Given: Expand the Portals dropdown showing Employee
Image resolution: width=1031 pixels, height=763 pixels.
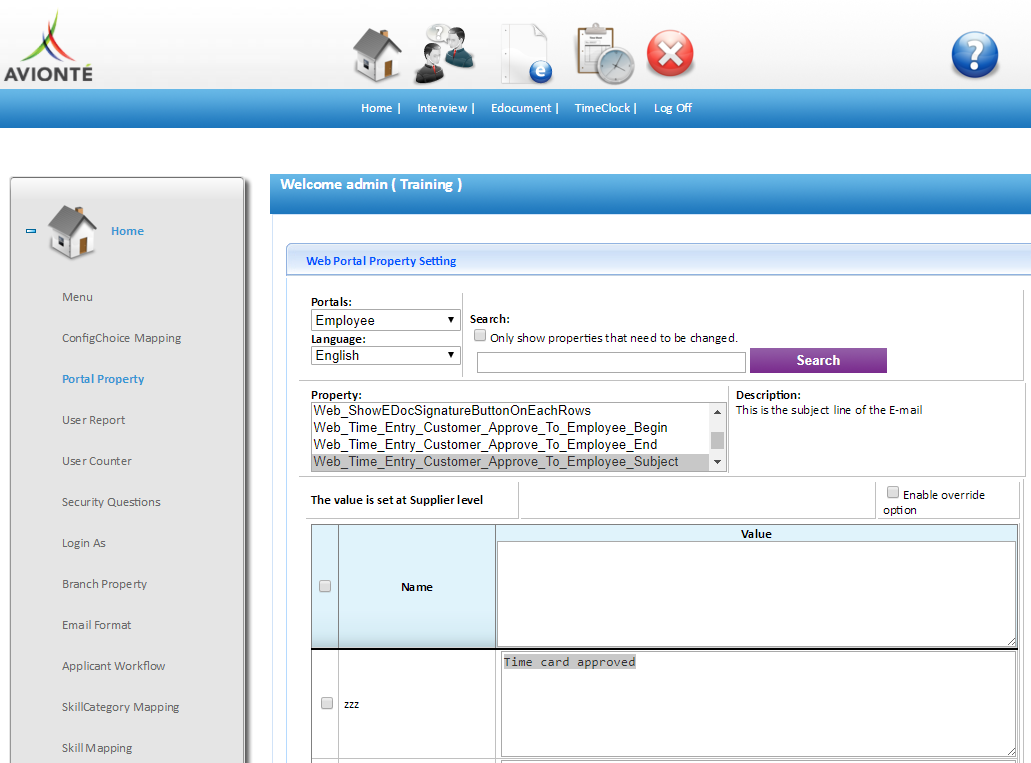Looking at the screenshot, I should click(385, 320).
